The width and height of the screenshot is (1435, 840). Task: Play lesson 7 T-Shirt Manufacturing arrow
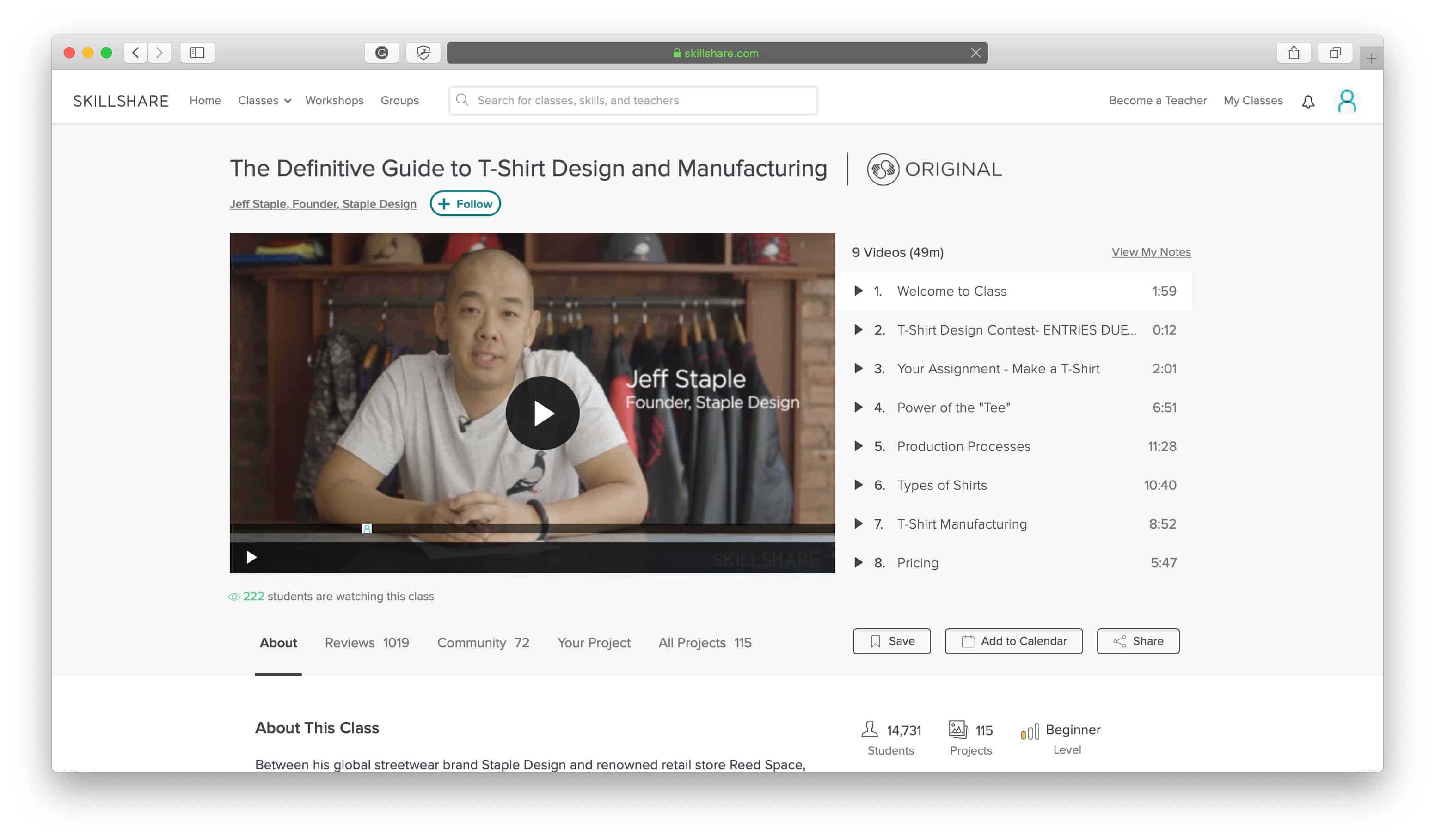pos(858,523)
